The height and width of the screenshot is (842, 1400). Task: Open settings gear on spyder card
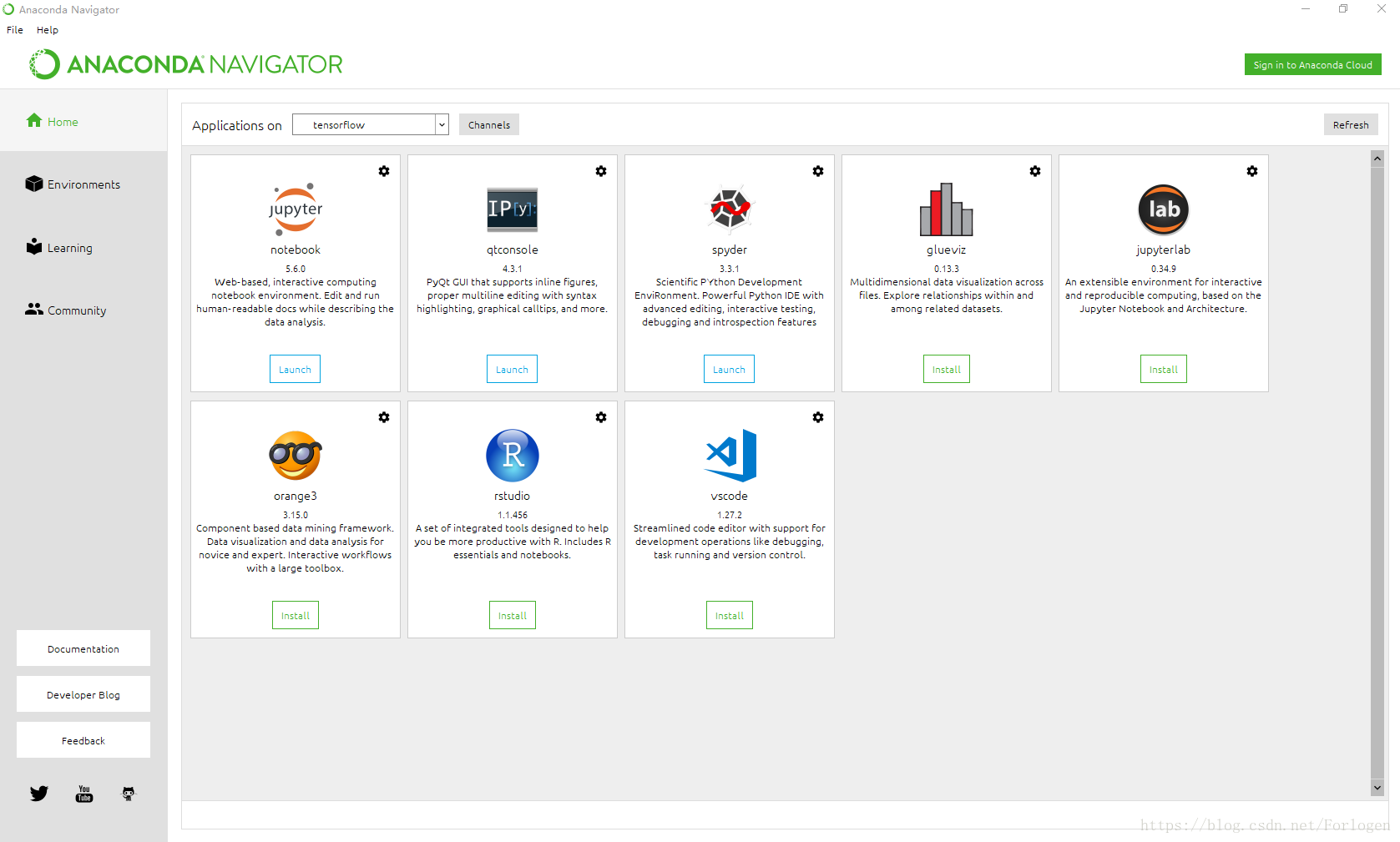[x=818, y=171]
